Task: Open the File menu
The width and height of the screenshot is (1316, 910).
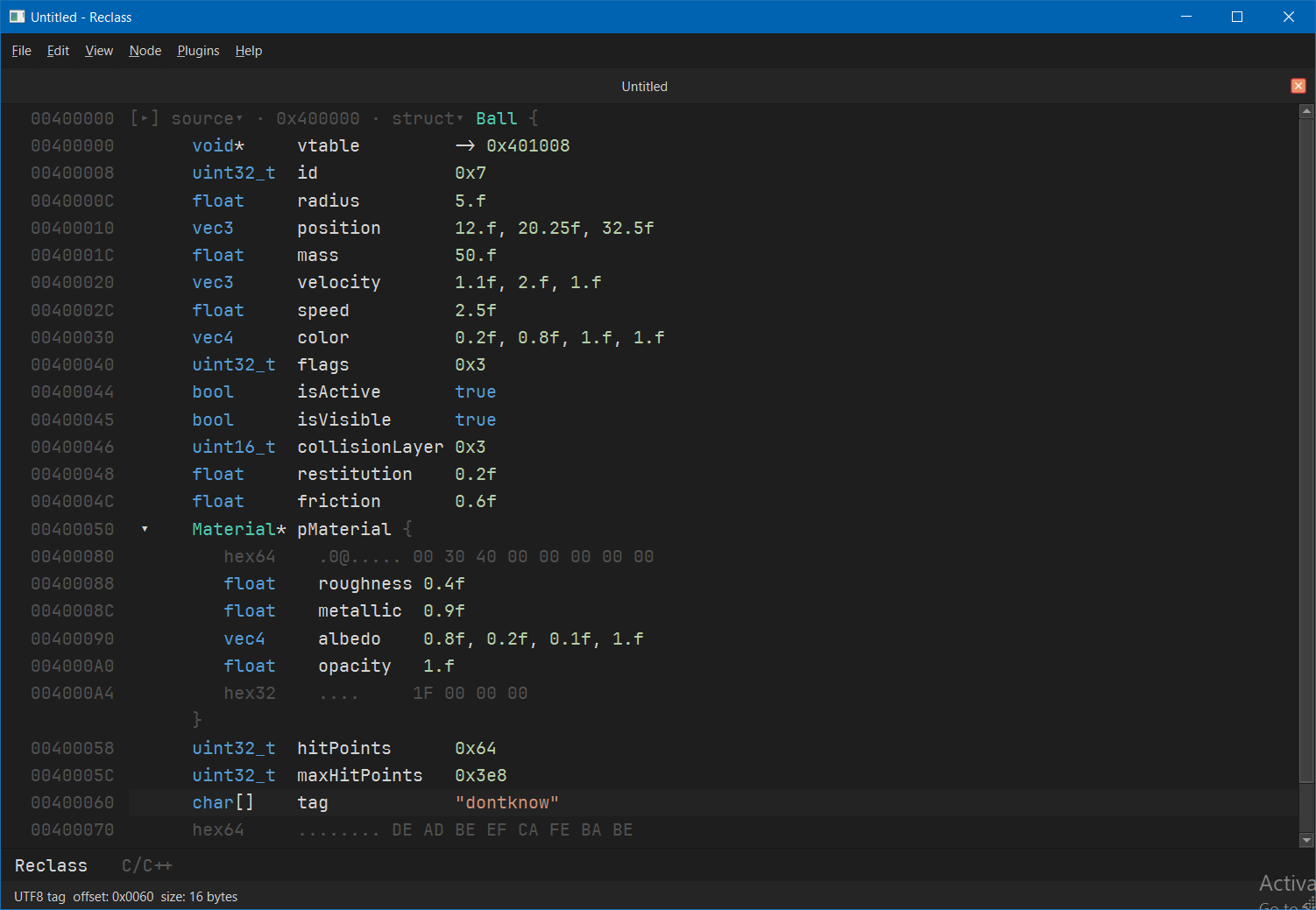Action: tap(22, 51)
